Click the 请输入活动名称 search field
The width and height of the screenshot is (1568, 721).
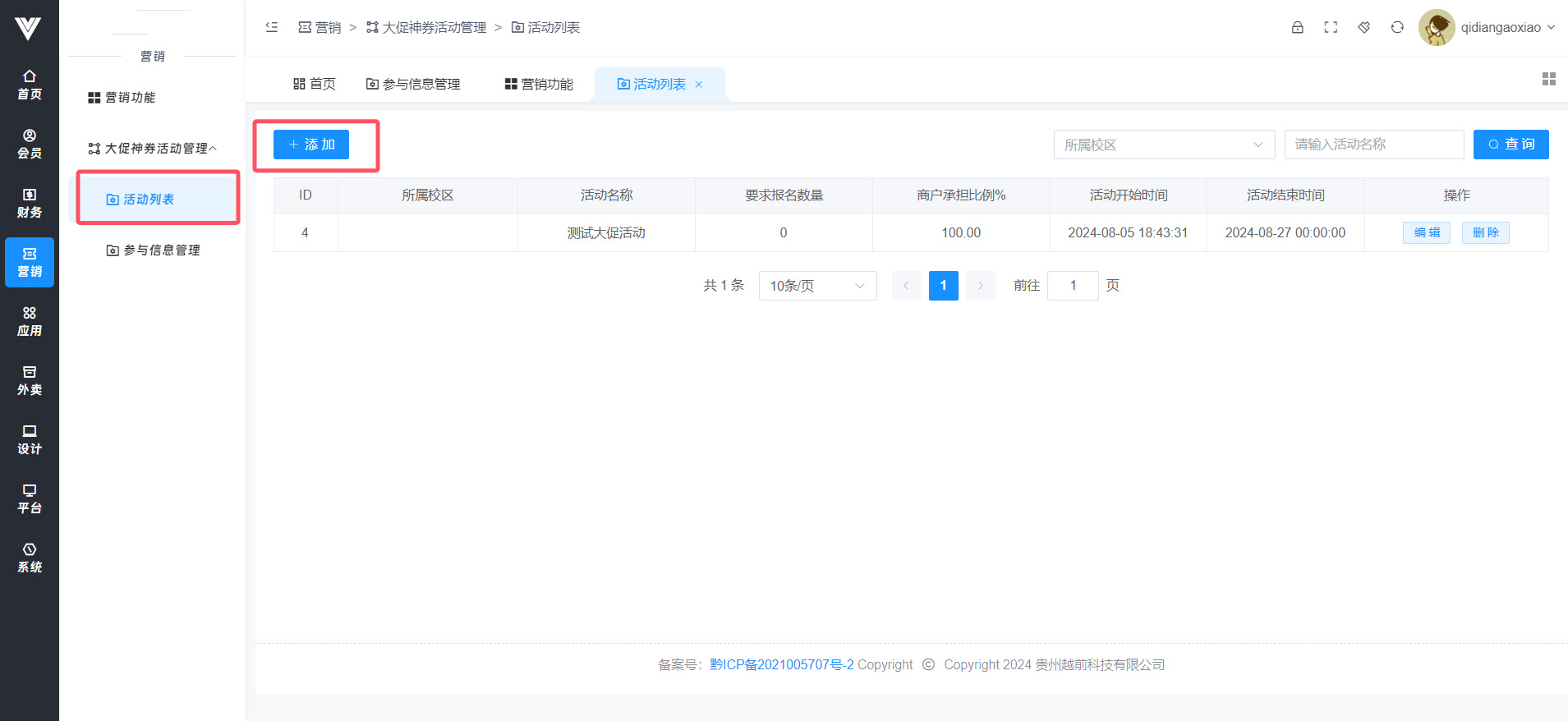point(1373,145)
